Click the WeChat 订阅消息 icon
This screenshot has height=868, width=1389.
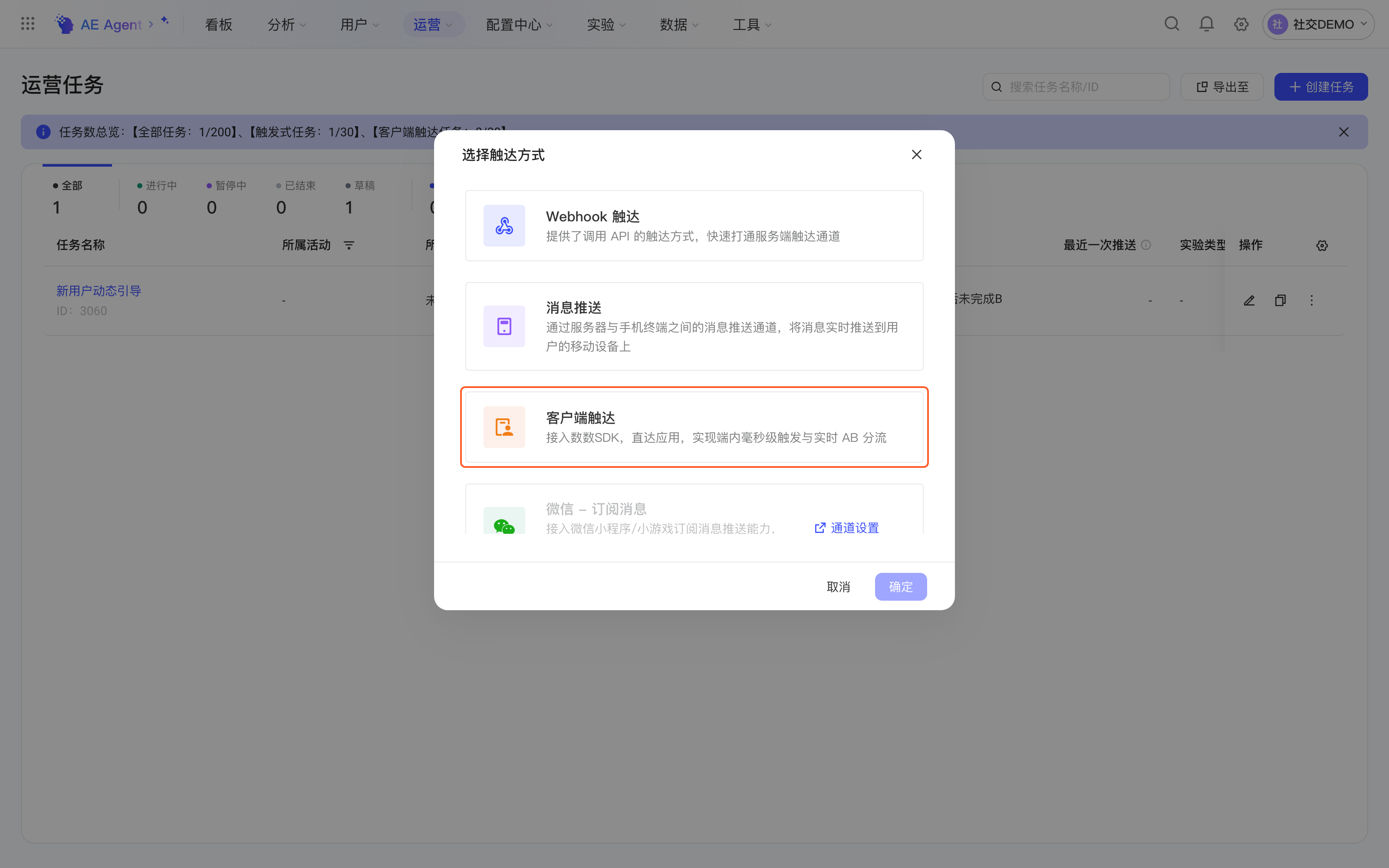point(504,521)
